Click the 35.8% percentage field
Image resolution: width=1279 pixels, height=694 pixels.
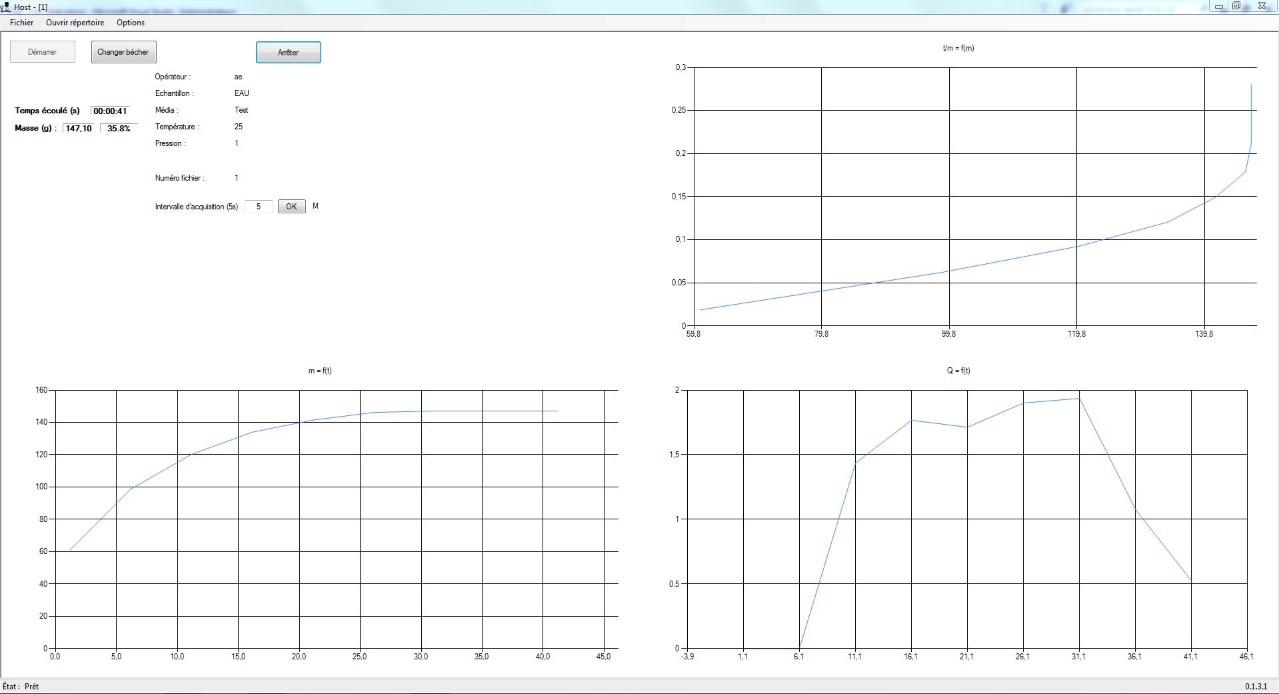click(x=119, y=128)
